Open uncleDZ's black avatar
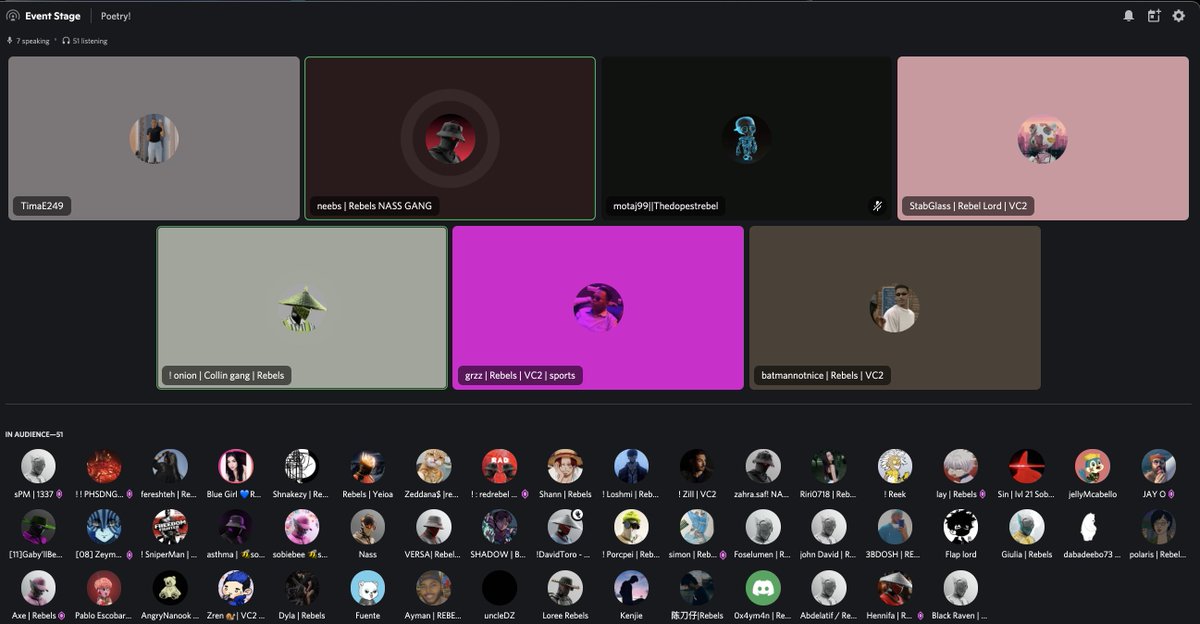The image size is (1200, 624). coord(500,588)
